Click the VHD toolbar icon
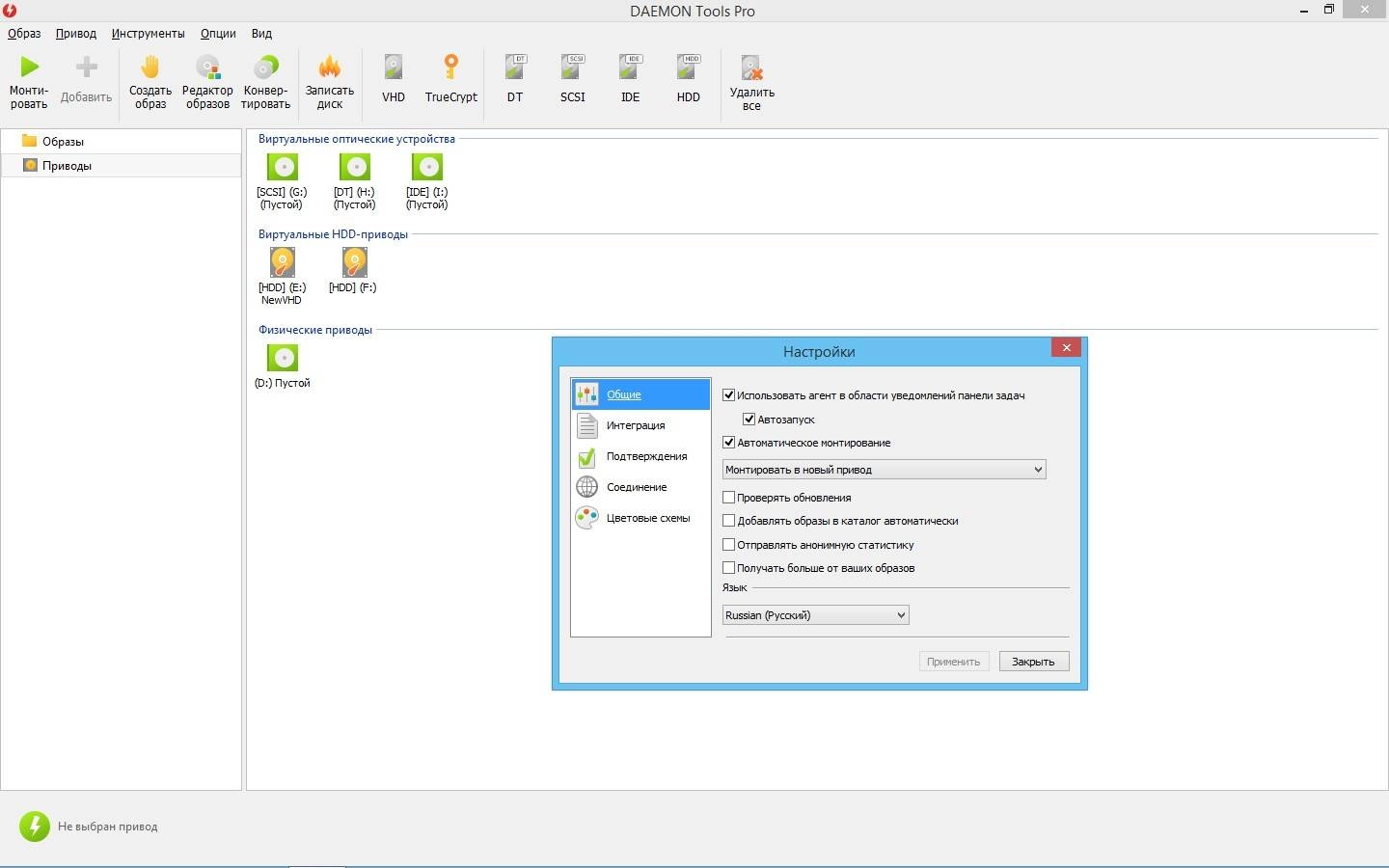 point(394,67)
